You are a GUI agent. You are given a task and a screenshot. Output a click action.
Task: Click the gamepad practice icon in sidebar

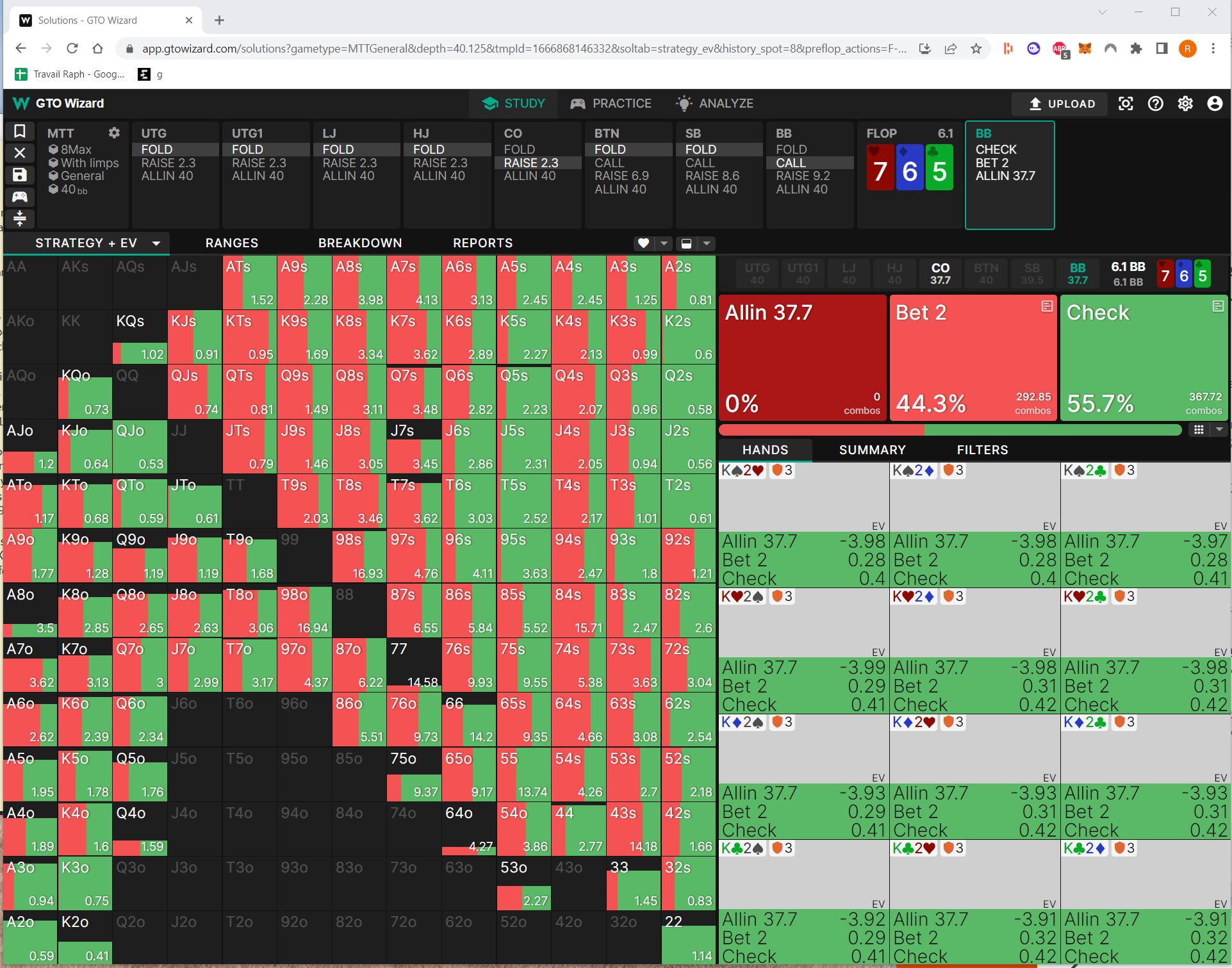tap(20, 197)
